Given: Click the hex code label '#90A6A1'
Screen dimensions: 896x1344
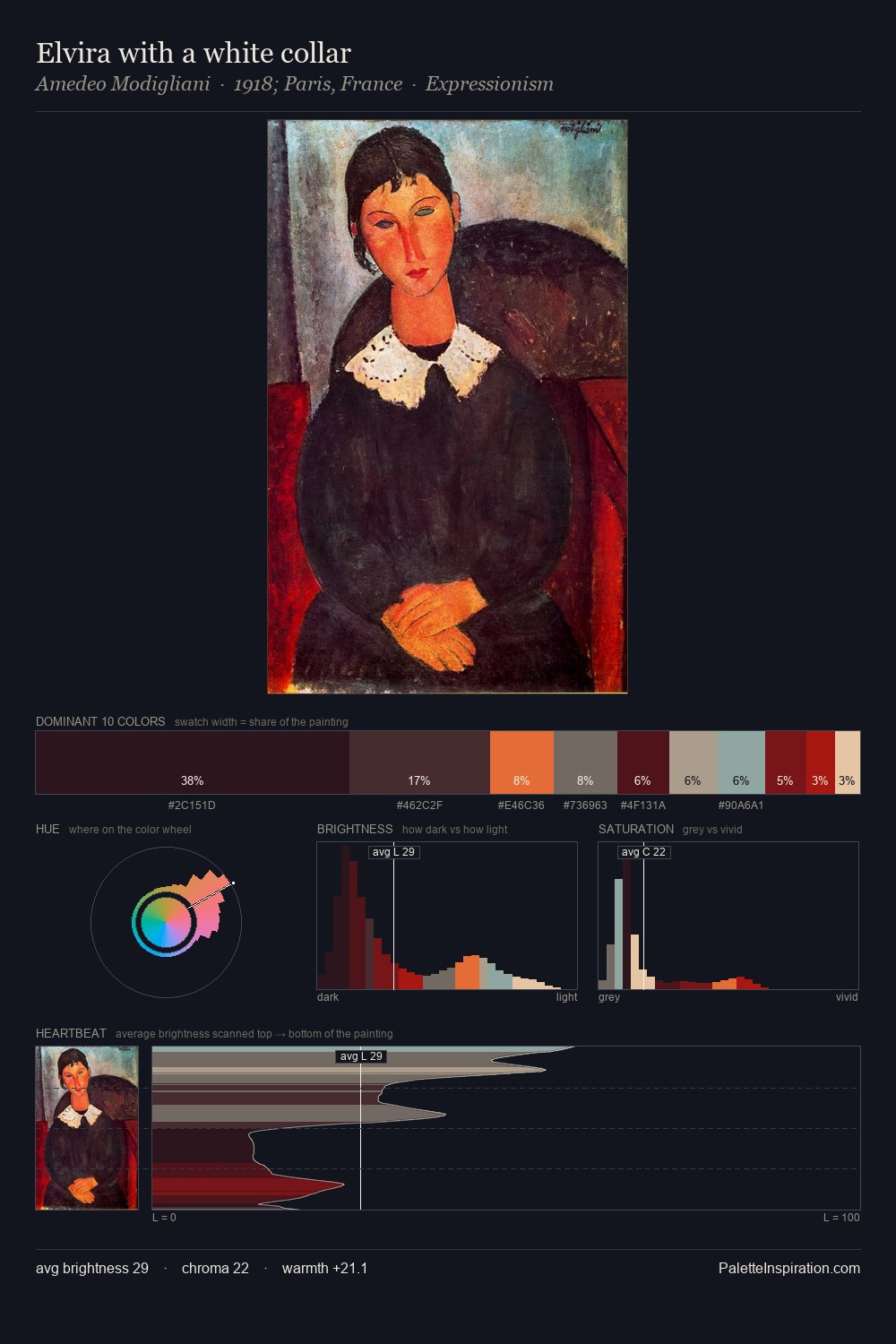Looking at the screenshot, I should click(x=741, y=805).
